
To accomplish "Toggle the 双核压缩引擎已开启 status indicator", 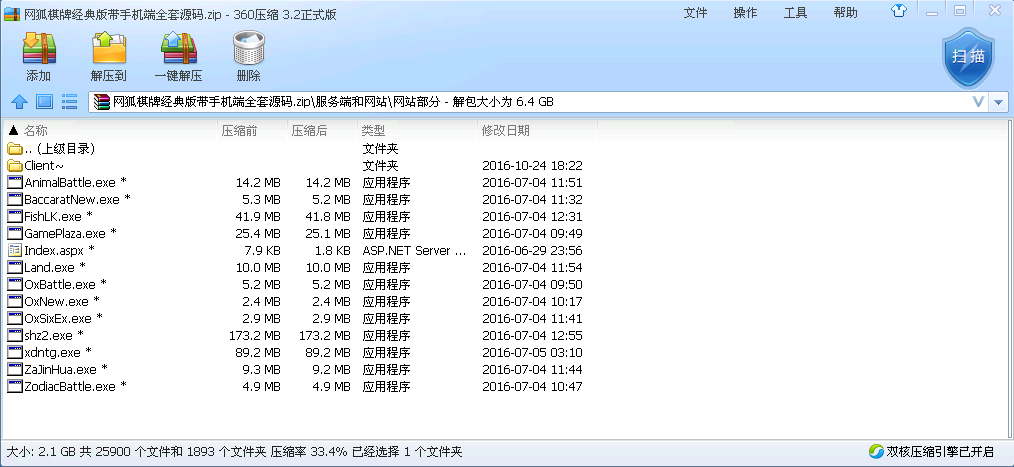I will [x=932, y=451].
